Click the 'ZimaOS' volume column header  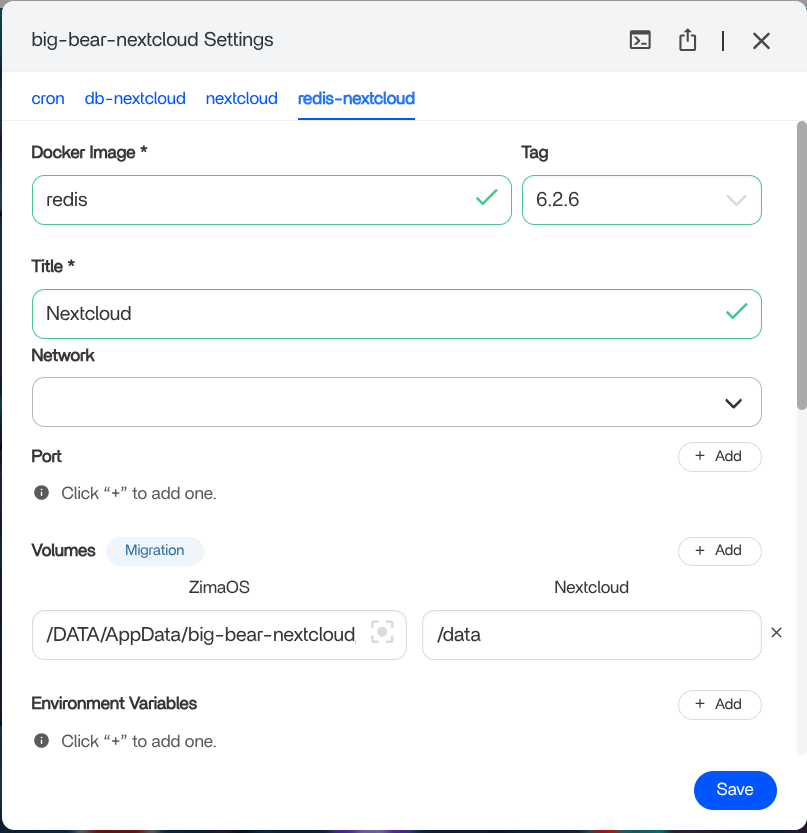pyautogui.click(x=219, y=587)
